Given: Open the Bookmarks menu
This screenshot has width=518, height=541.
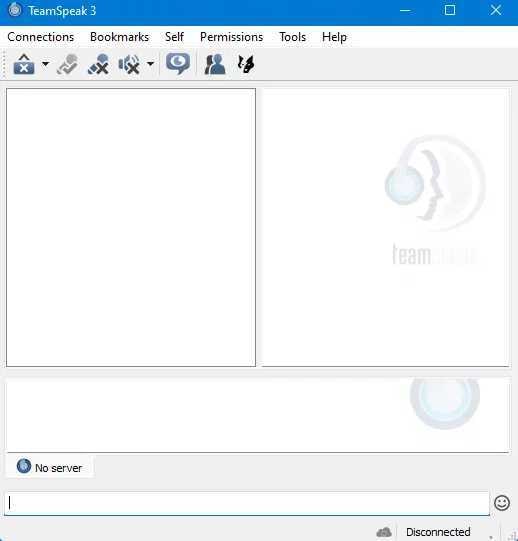Looking at the screenshot, I should [119, 37].
